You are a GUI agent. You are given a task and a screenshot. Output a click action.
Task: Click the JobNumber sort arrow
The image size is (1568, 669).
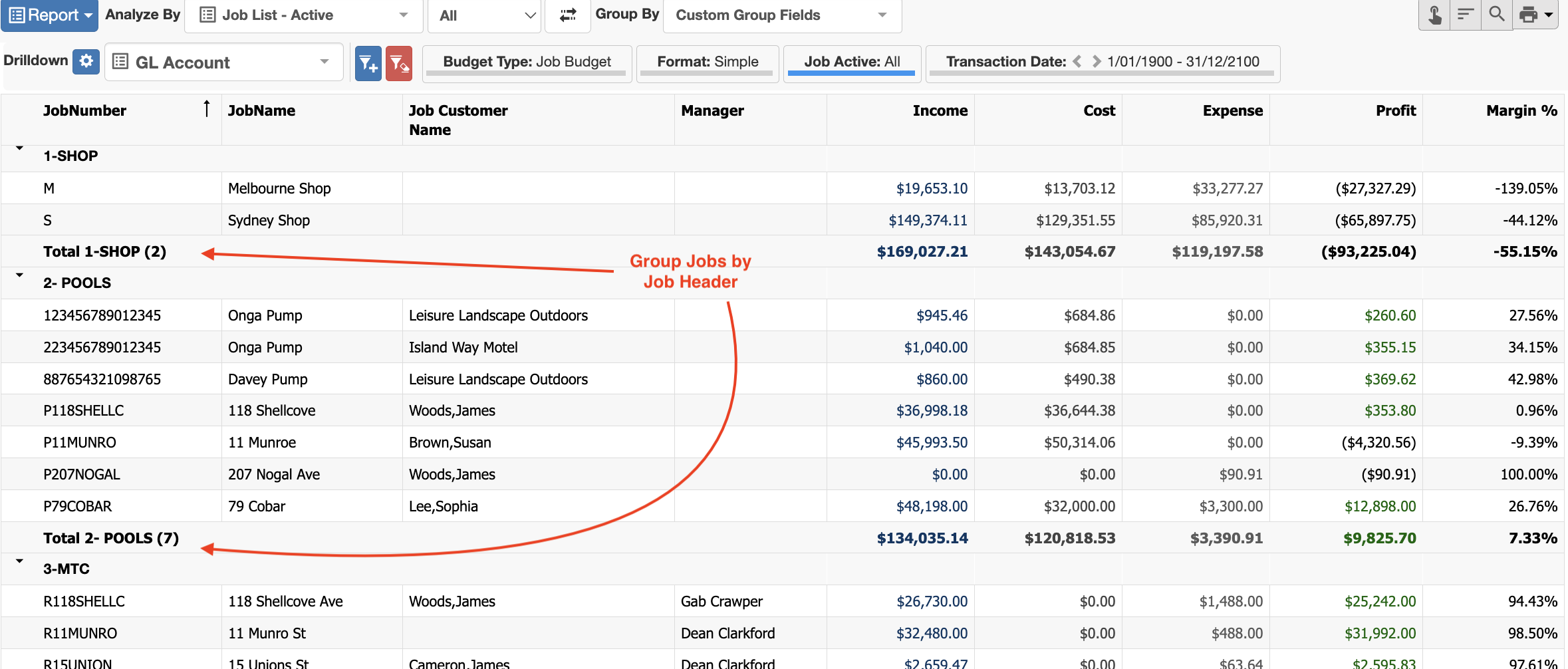[x=207, y=108]
